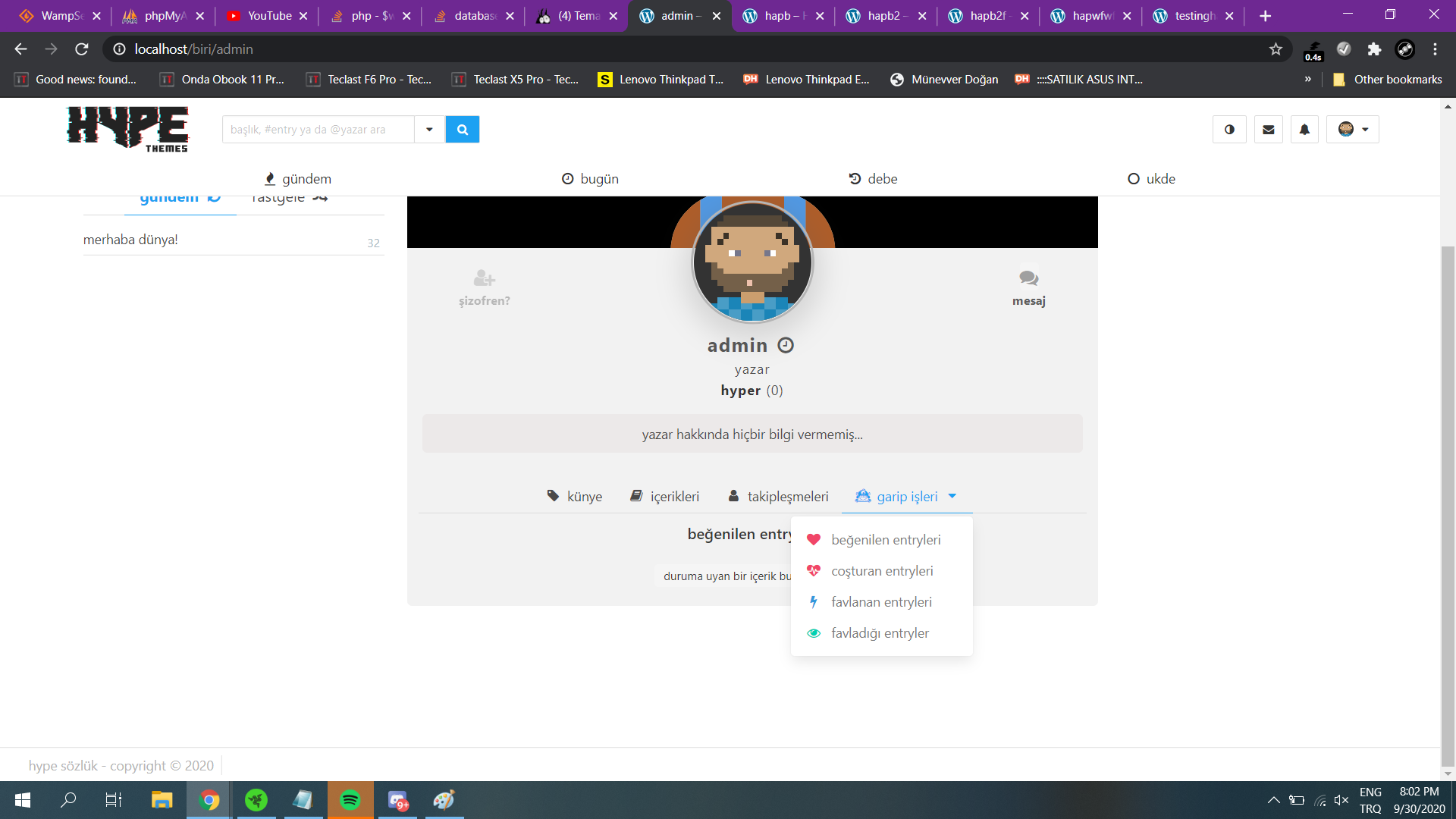The height and width of the screenshot is (819, 1456).
Task: Go to the bugün nav item
Action: click(590, 179)
